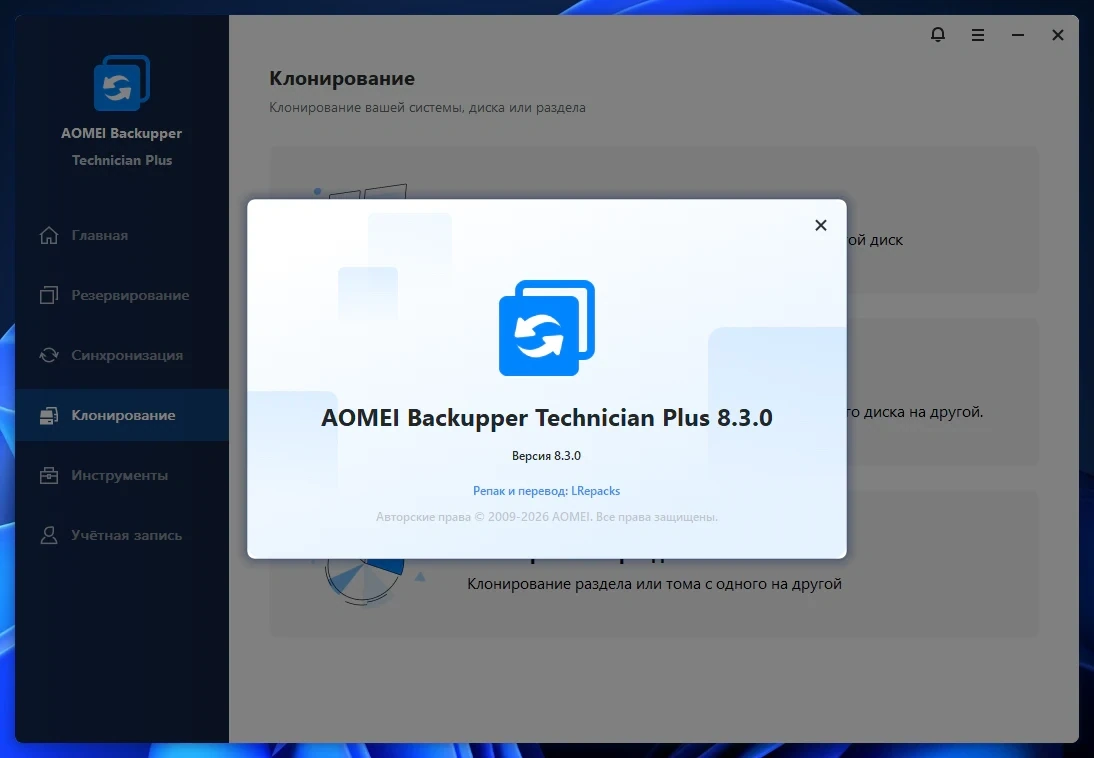Image resolution: width=1094 pixels, height=758 pixels.
Task: Click the AOMEI Backupper Technician Plus 8.3.0 title
Action: coord(546,417)
